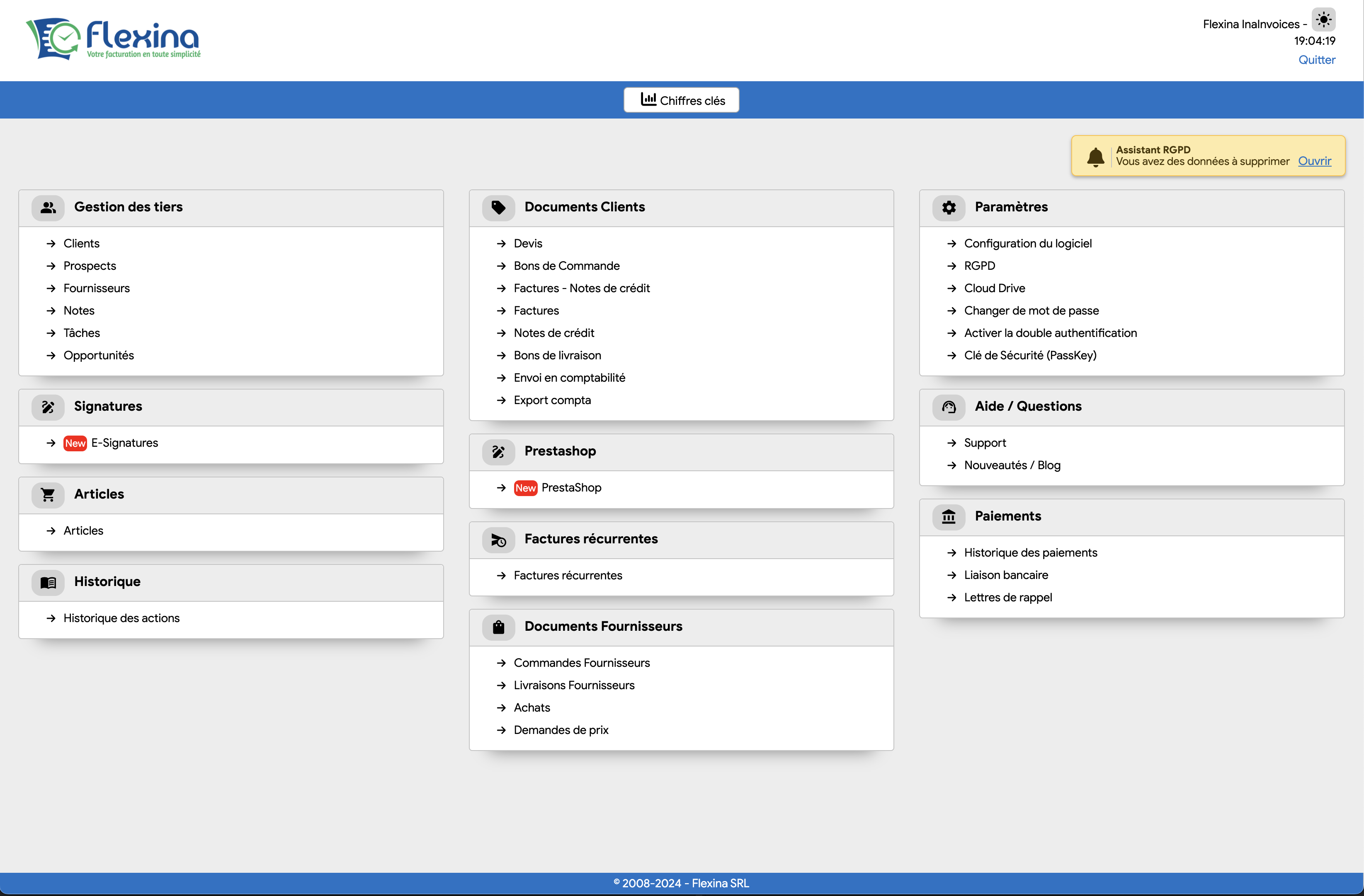Image resolution: width=1364 pixels, height=896 pixels.
Task: Open Nouveautés / Blog
Action: point(1012,465)
